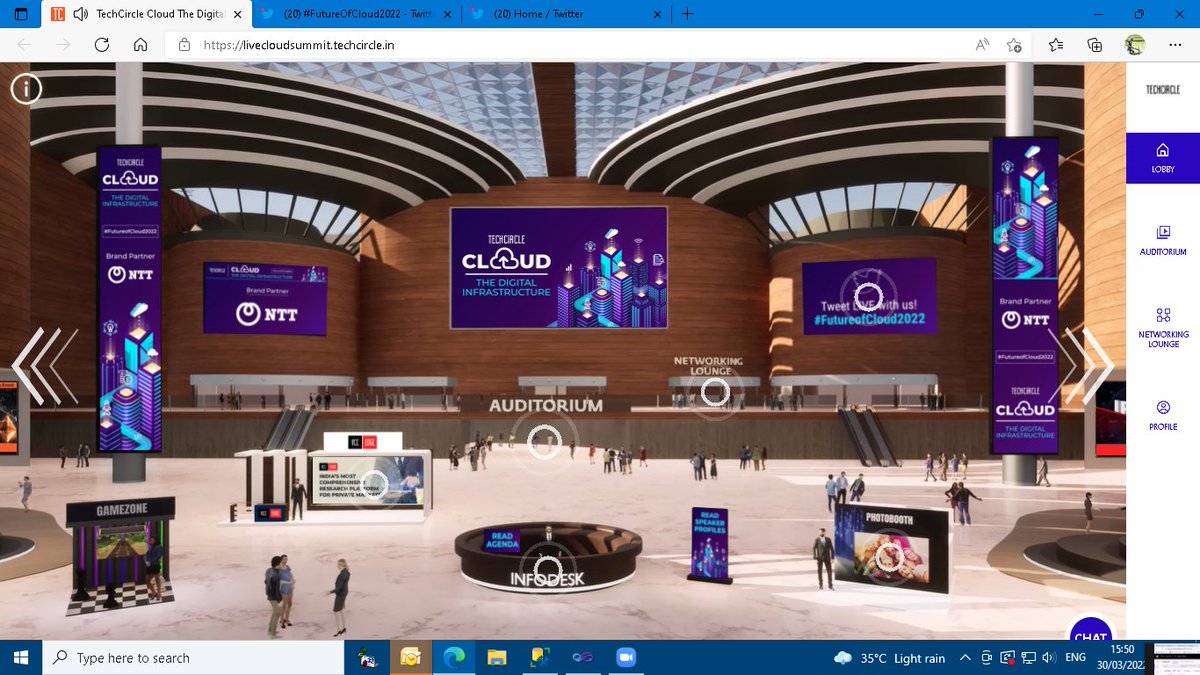1200x675 pixels.
Task: Click the Read Agenda sign
Action: [501, 540]
